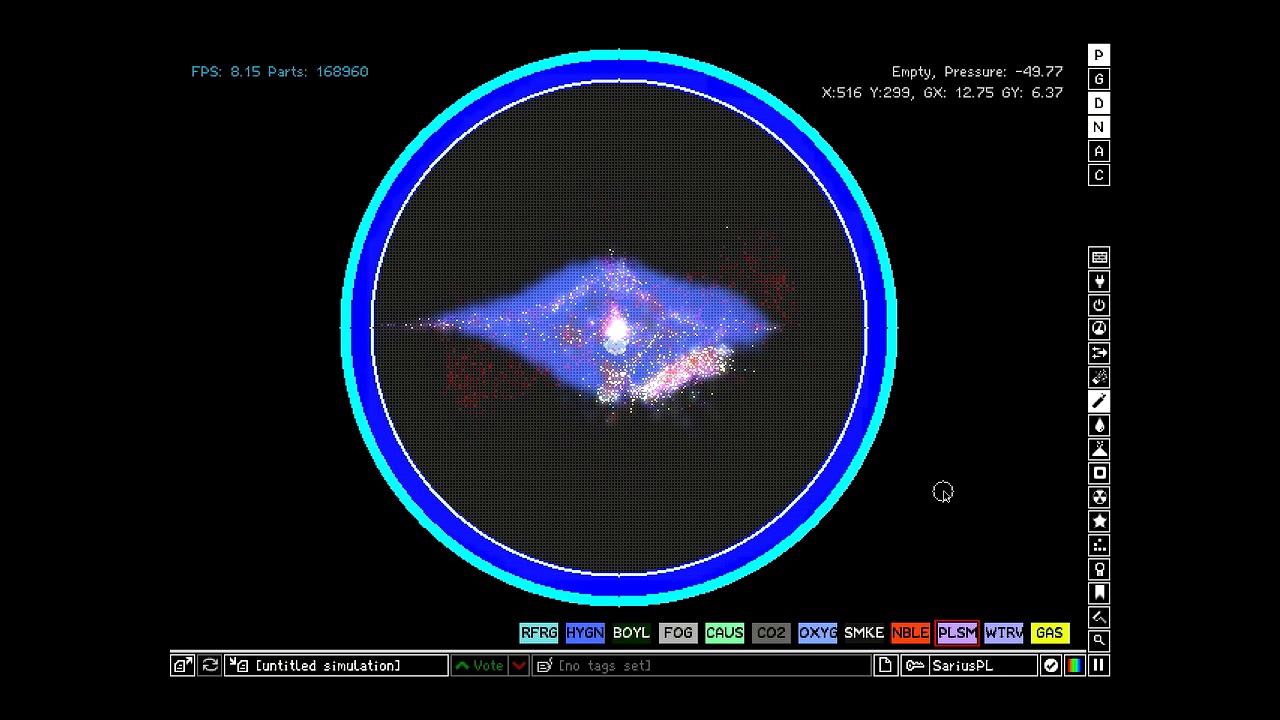Open the Powered Materials power-symbol icon
This screenshot has height=720, width=1280.
pos(1099,306)
